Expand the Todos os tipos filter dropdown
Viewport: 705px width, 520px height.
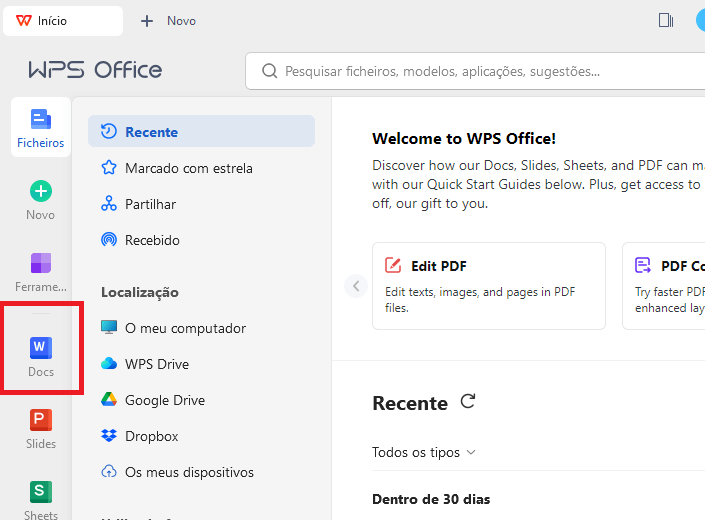click(424, 452)
